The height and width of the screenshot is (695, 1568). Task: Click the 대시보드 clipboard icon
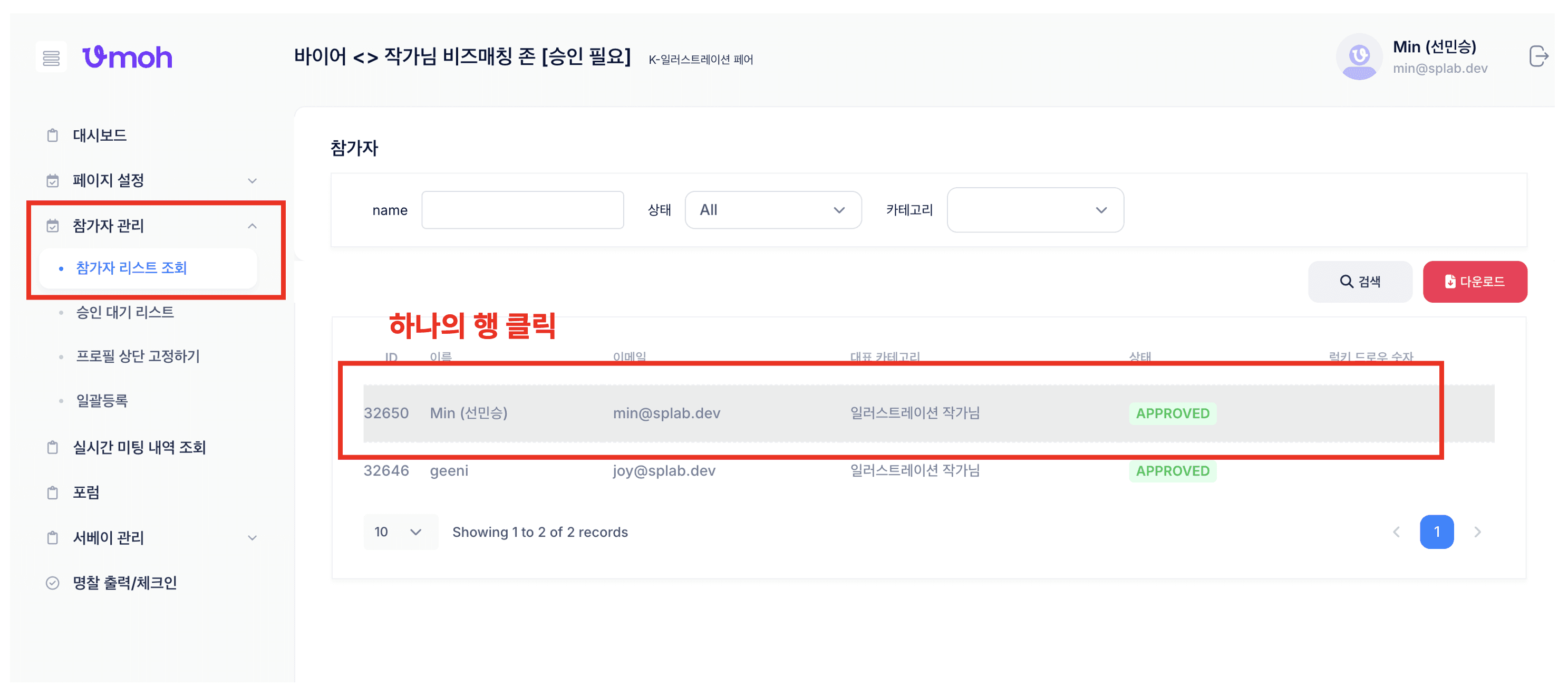click(53, 135)
